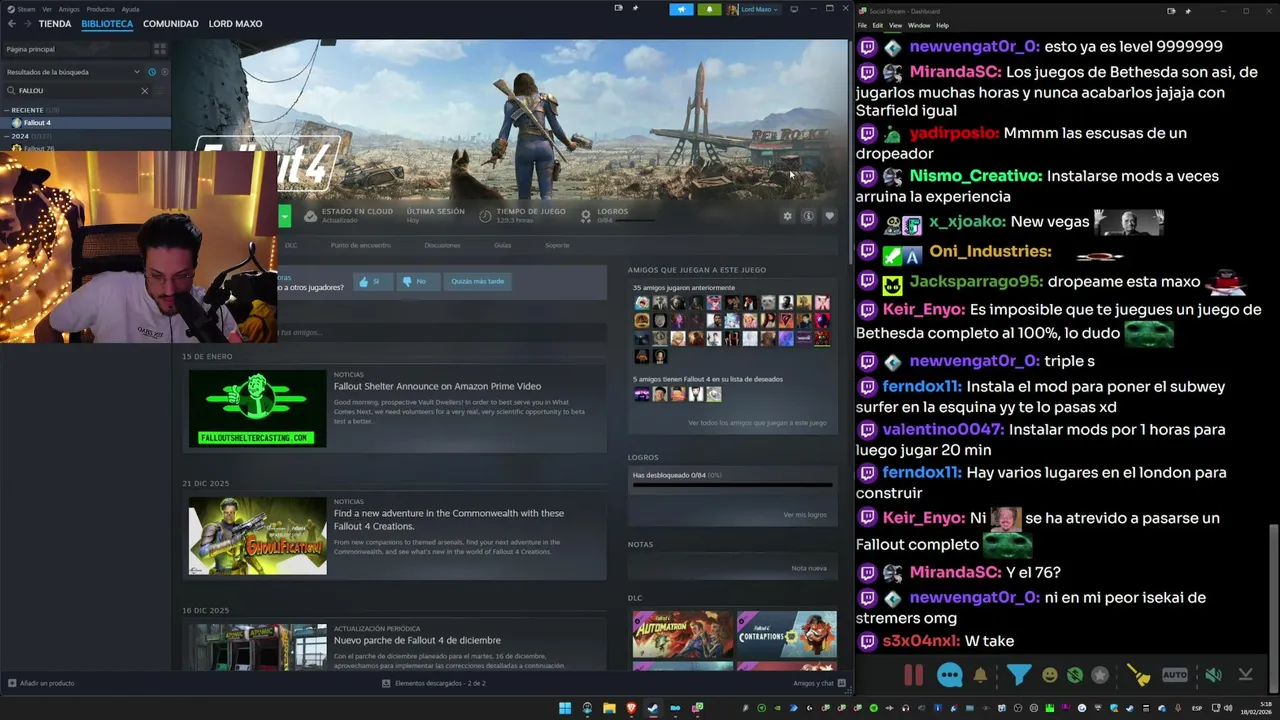The width and height of the screenshot is (1280, 720).
Task: Toggle Social Stream bell alerts
Action: tap(980, 675)
